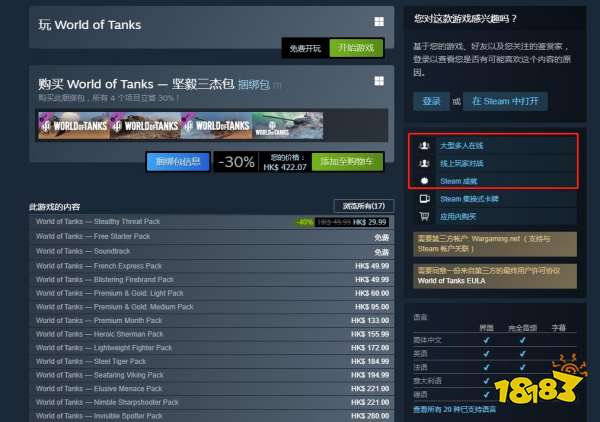The width and height of the screenshot is (600, 422).
Task: Click the in-app purchases cart icon
Action: [x=424, y=217]
